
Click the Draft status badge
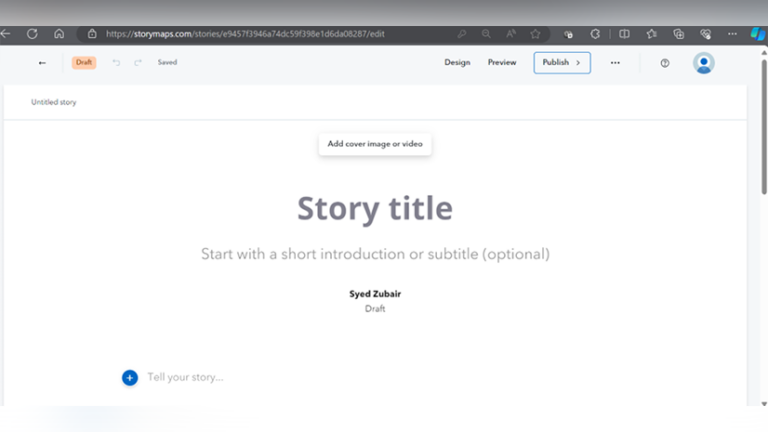click(84, 62)
